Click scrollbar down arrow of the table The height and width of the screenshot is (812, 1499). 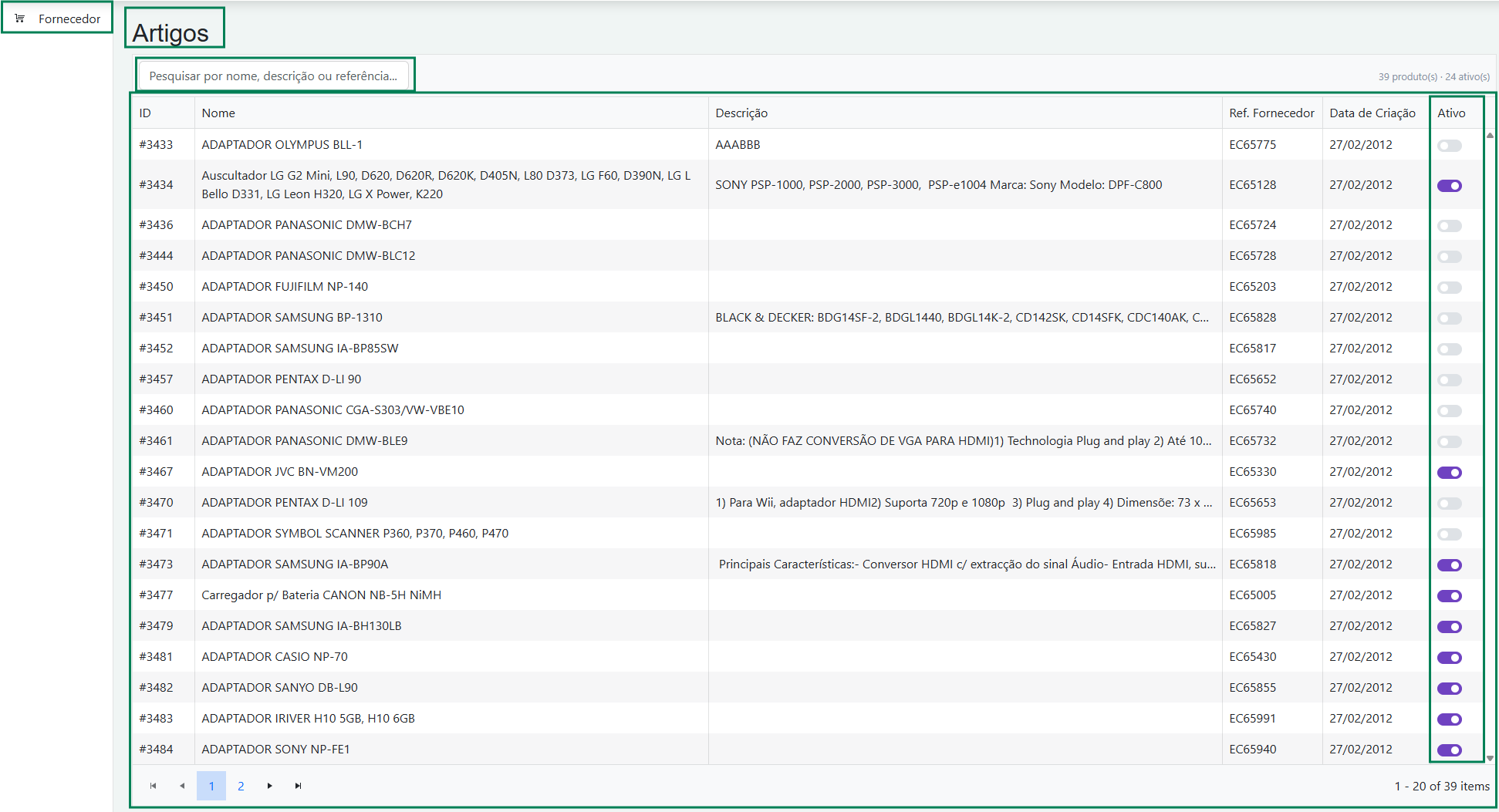coord(1490,758)
